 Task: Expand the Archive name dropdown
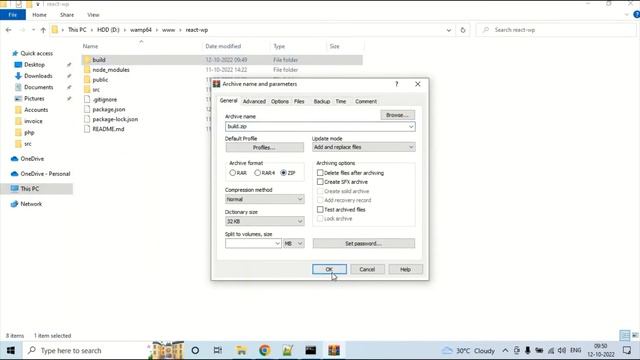[411, 127]
